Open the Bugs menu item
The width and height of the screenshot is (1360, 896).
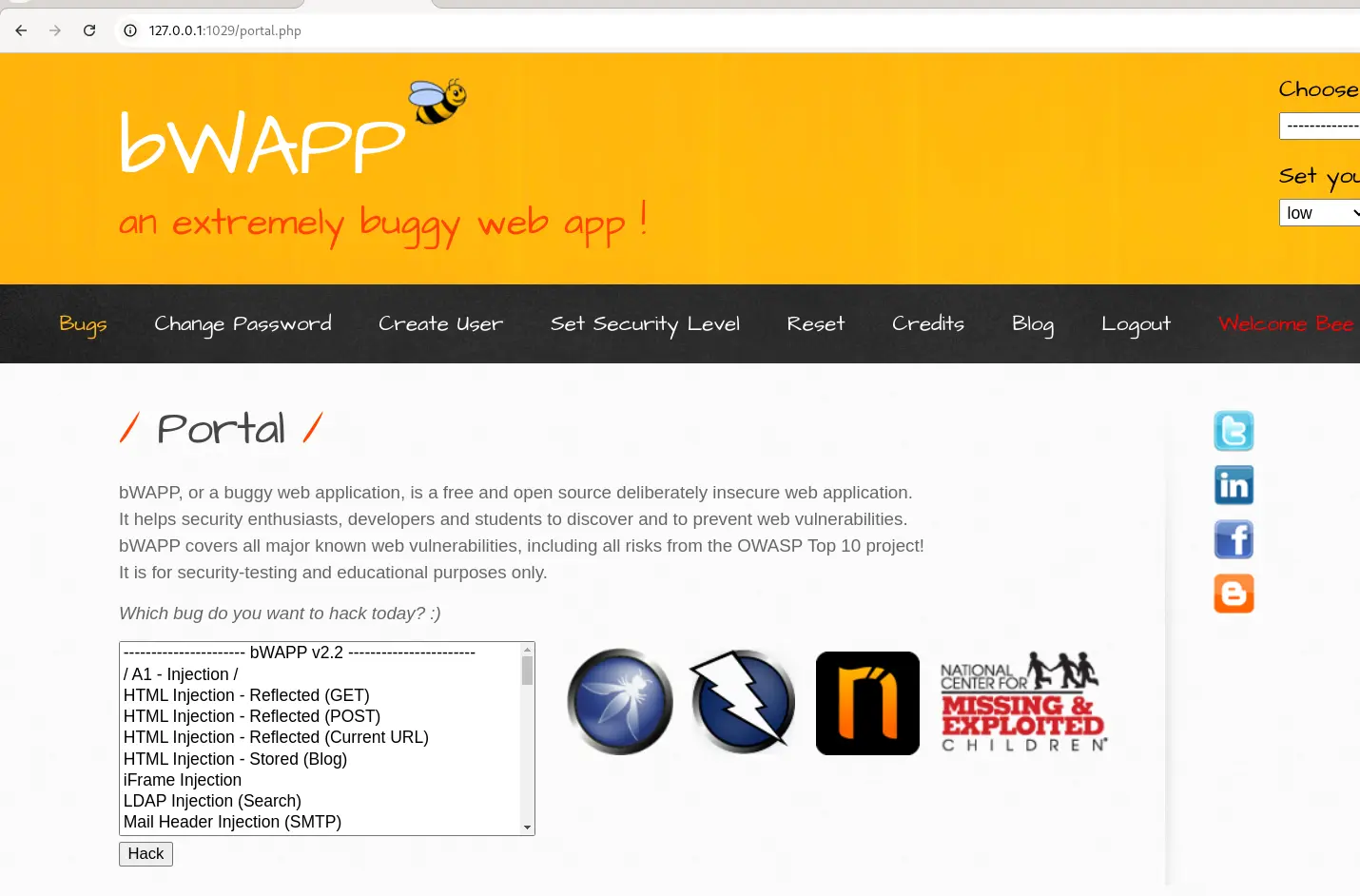[x=83, y=324]
